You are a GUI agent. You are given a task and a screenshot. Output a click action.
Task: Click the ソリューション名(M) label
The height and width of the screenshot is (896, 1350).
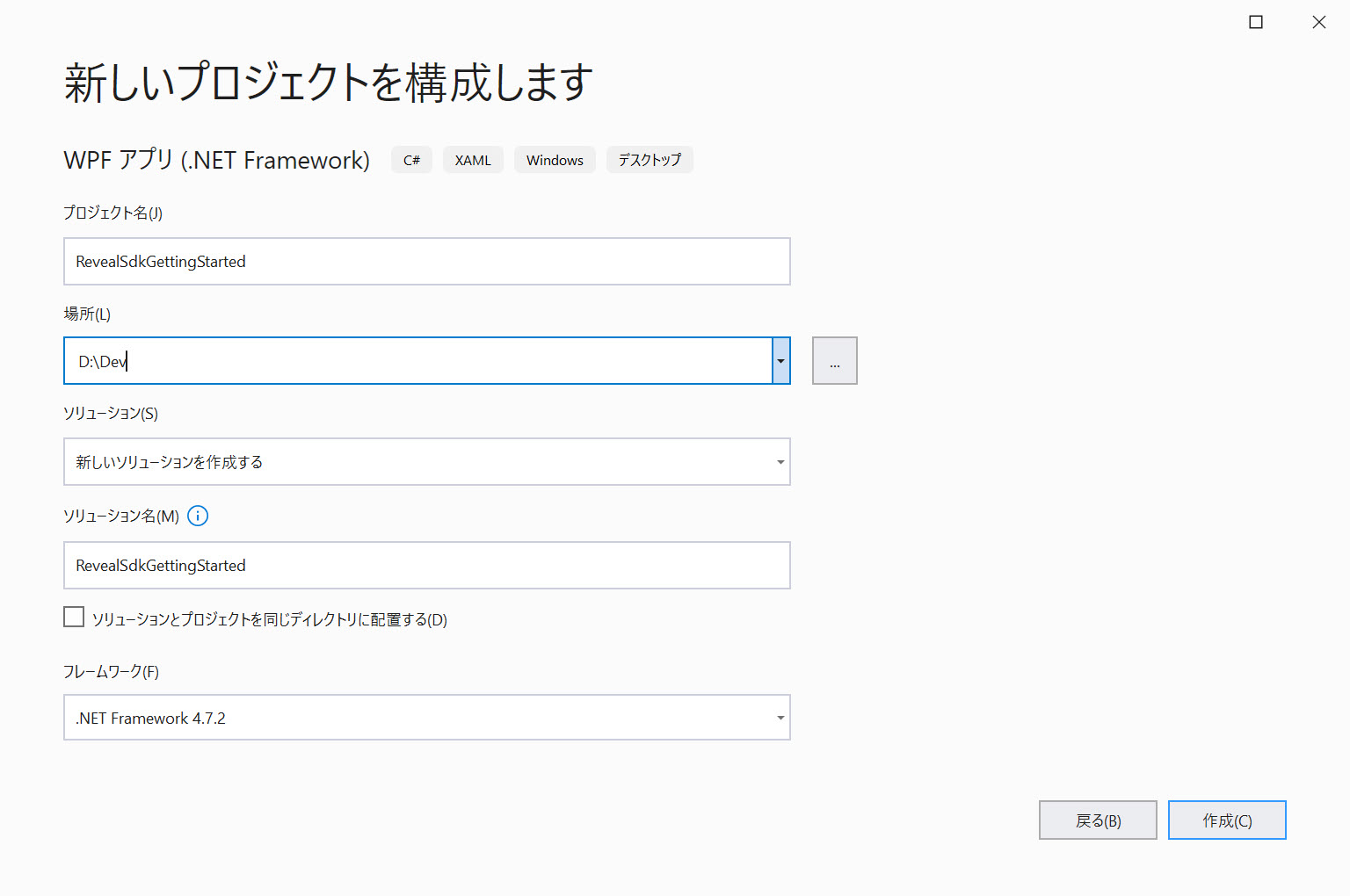[x=121, y=517]
